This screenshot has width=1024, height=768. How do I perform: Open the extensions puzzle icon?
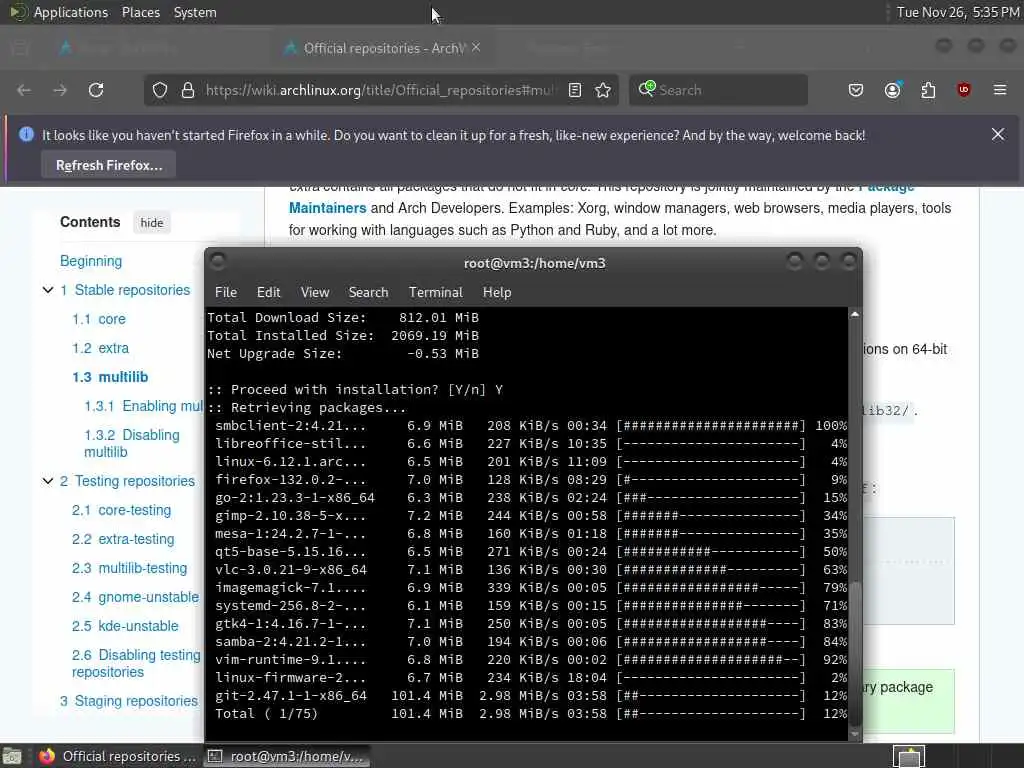[928, 90]
